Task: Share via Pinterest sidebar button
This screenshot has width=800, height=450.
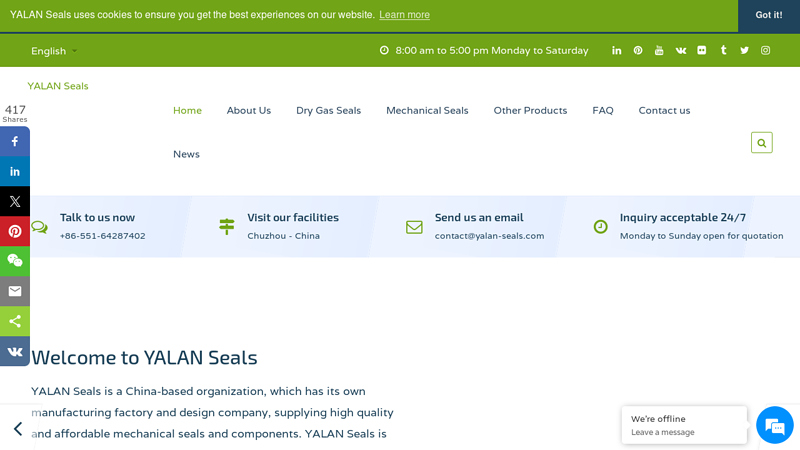Action: pos(15,231)
